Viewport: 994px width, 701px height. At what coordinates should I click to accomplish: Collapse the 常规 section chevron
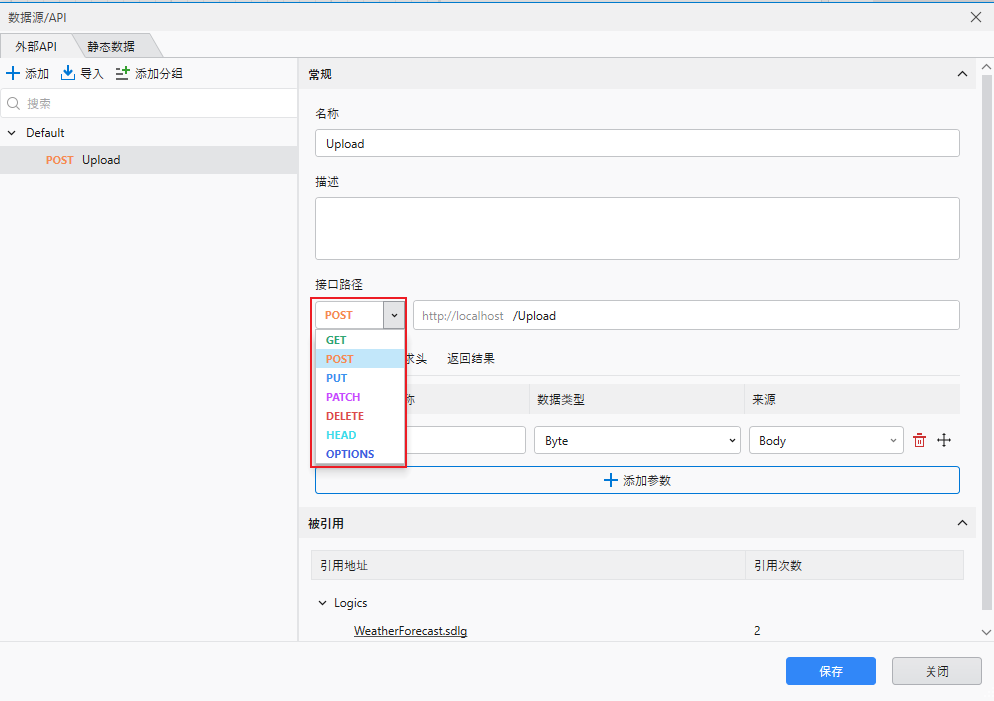point(962,74)
